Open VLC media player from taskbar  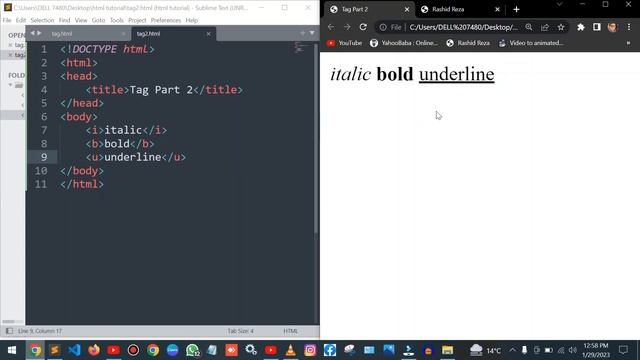[x=290, y=350]
